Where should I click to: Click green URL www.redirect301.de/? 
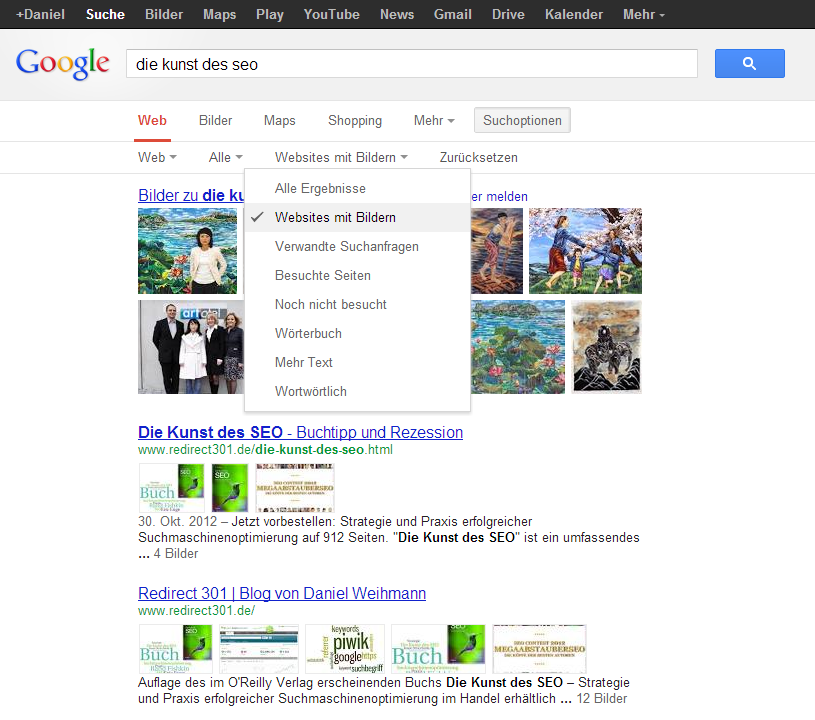point(196,610)
